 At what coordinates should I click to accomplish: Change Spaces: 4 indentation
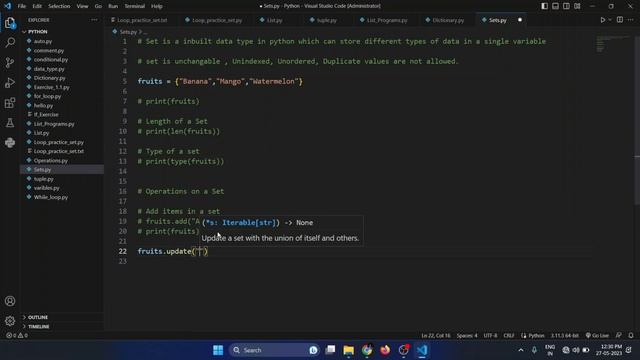pyautogui.click(x=467, y=336)
